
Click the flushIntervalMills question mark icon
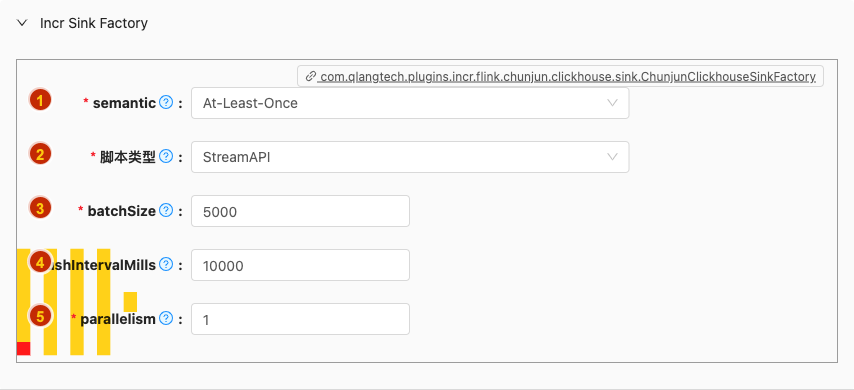(x=166, y=265)
